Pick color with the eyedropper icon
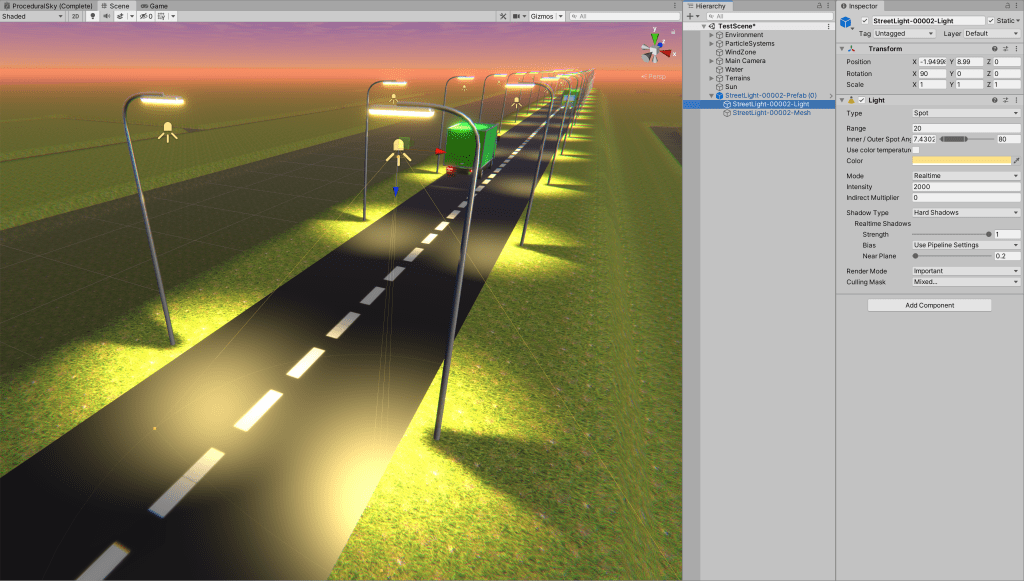Viewport: 1024px width, 581px height. coord(1016,160)
